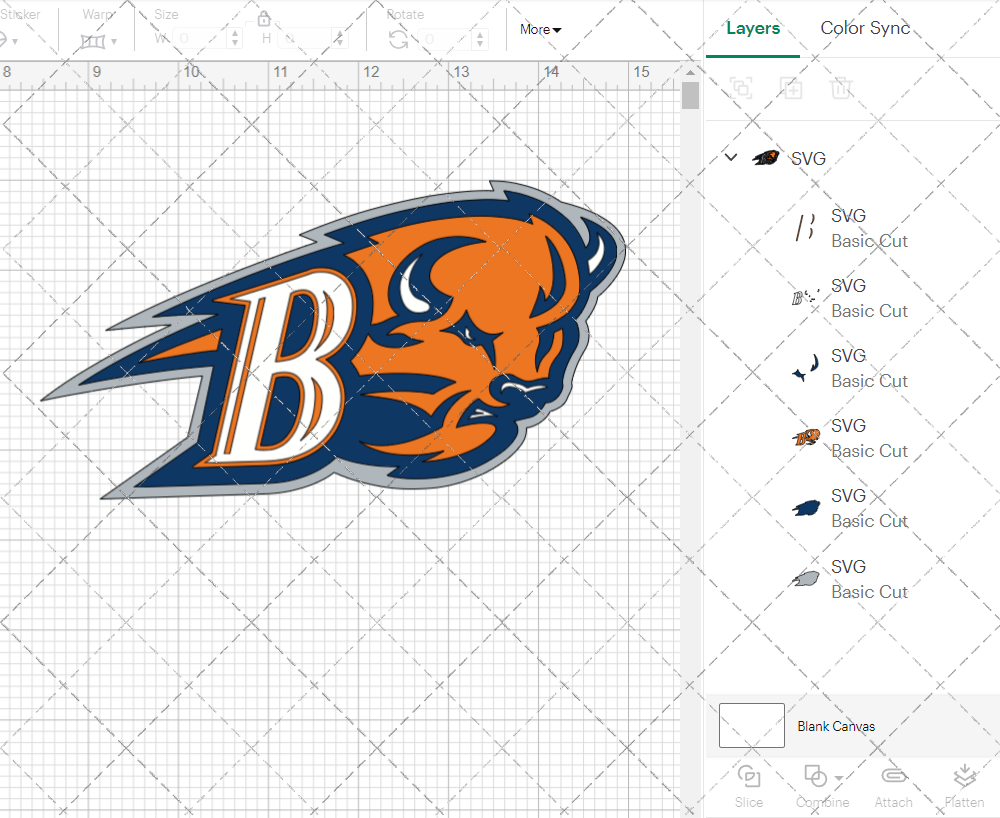This screenshot has height=818, width=1000.
Task: Switch to the Color Sync tab
Action: 865,28
